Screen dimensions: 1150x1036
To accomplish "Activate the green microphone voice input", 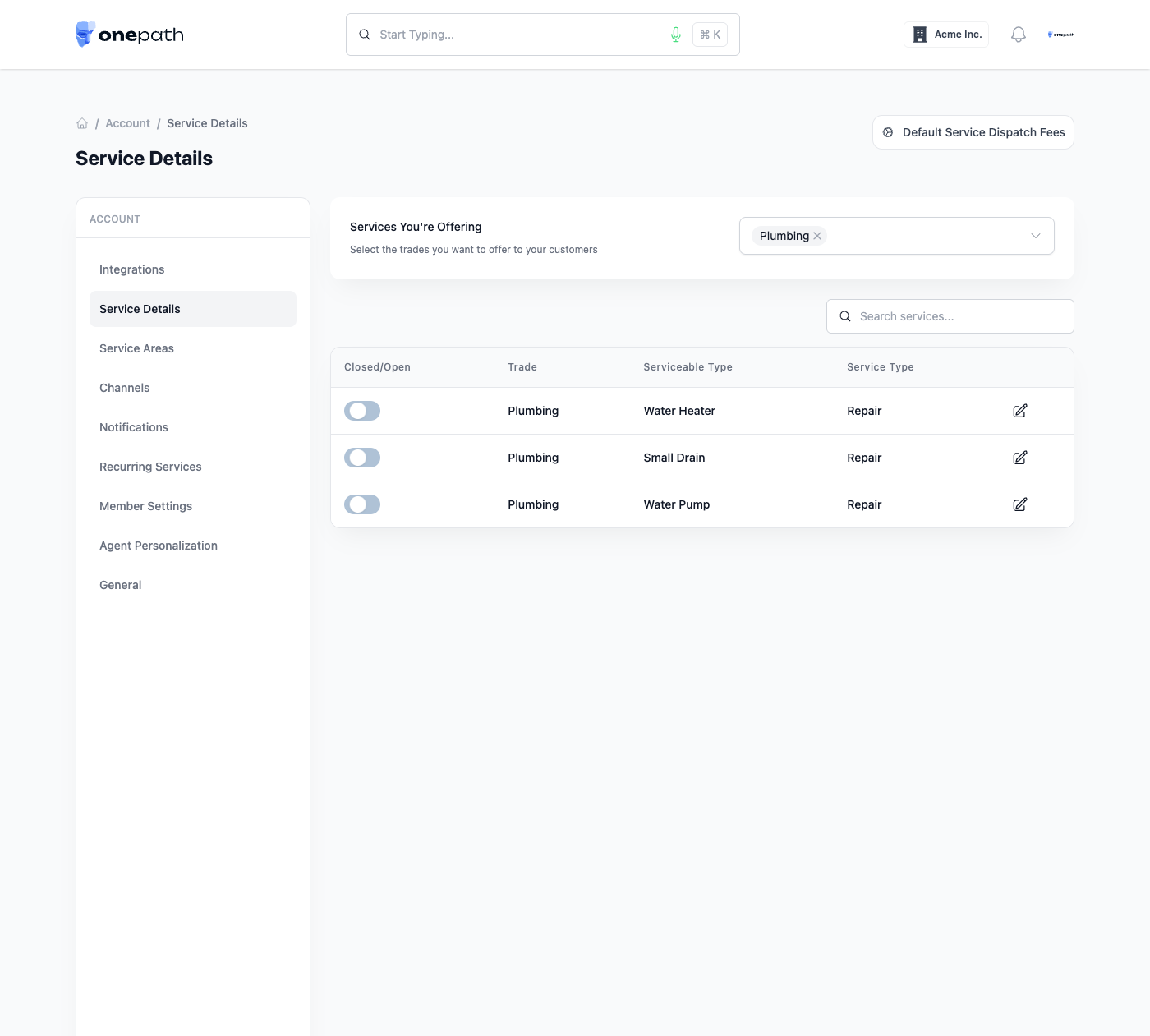I will pos(676,35).
